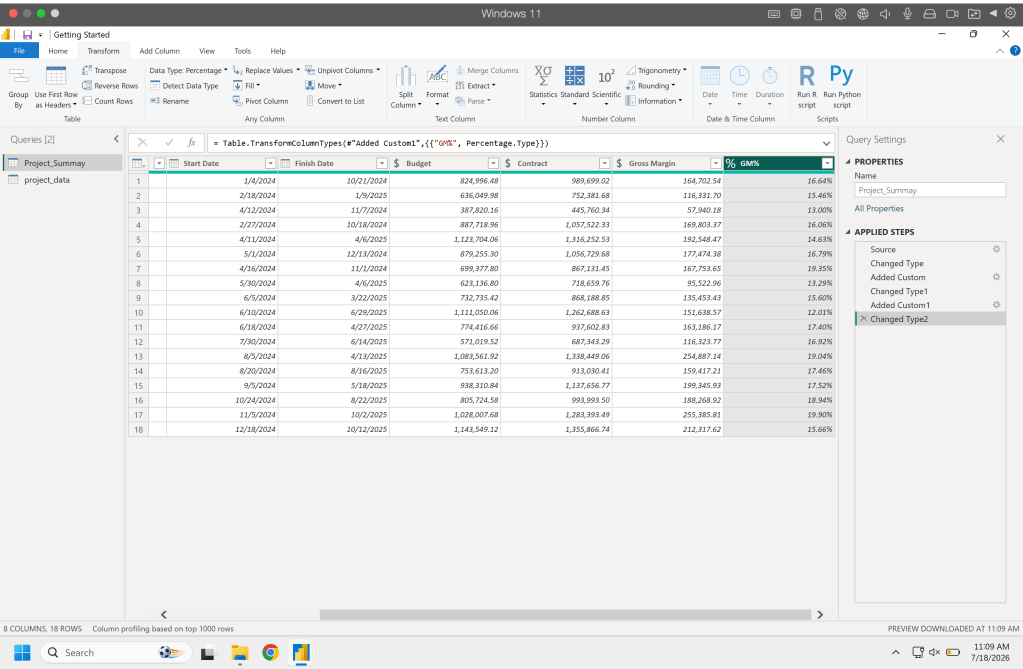Open the File tab

20,51
